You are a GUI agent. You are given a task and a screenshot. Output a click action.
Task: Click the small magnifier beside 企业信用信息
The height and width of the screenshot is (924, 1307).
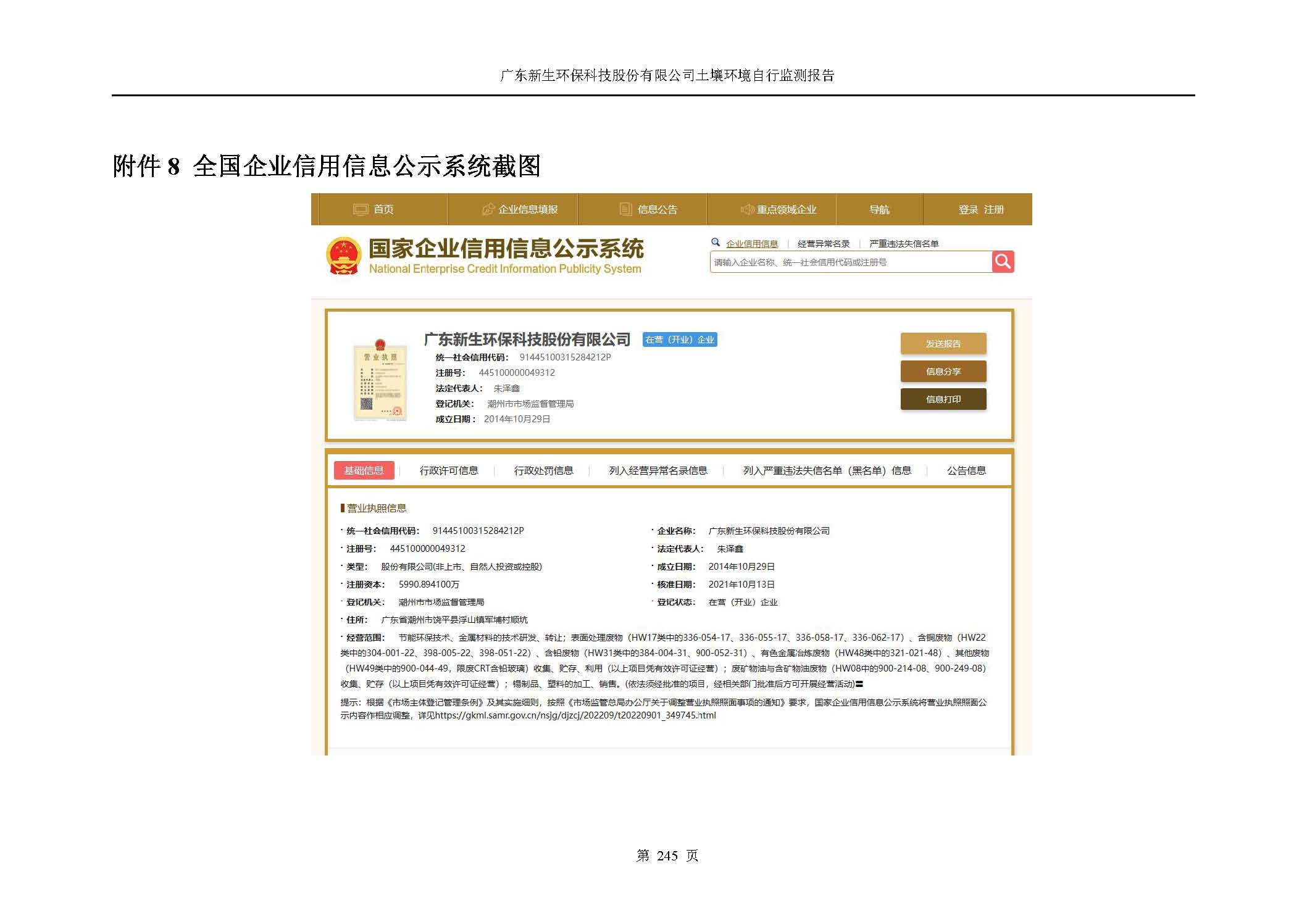point(716,243)
